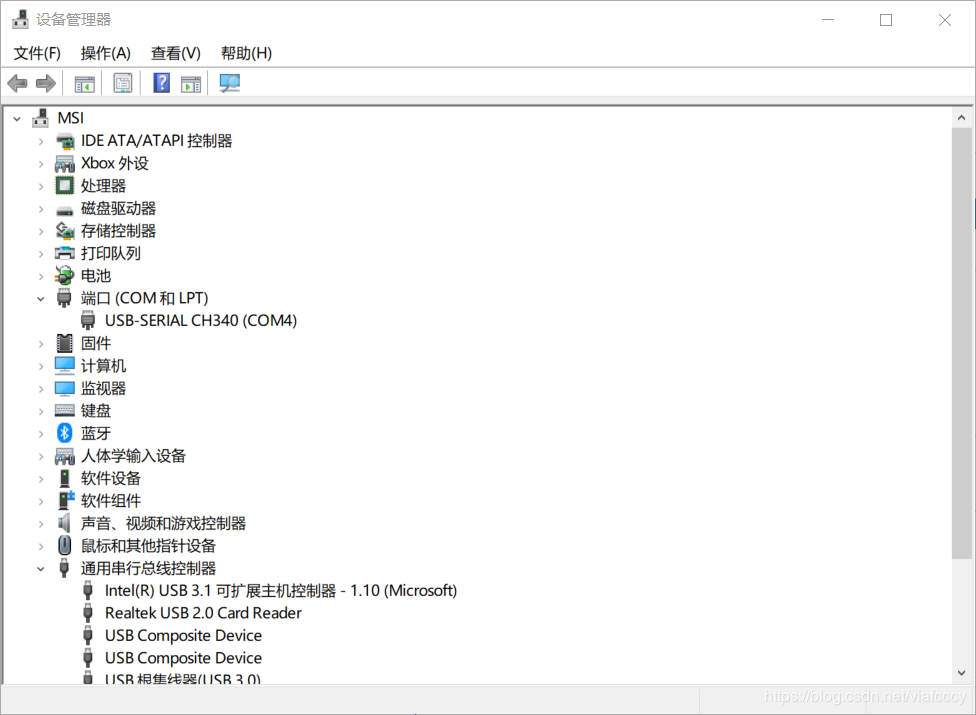976x715 pixels.
Task: Click the 打印队列 printer icon
Action: click(65, 253)
